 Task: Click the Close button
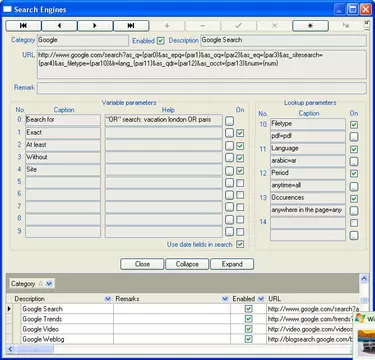(142, 264)
